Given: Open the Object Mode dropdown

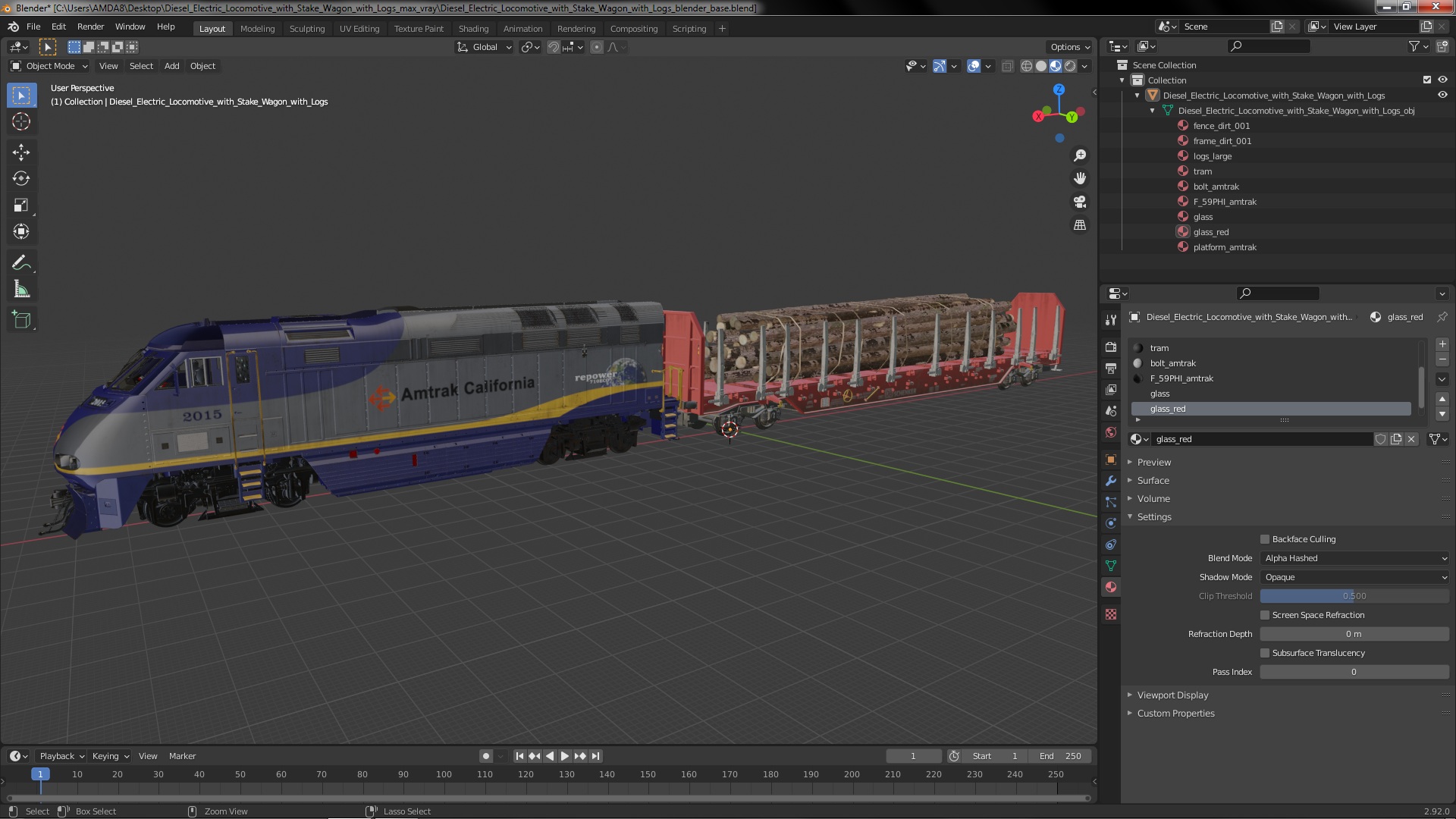Looking at the screenshot, I should 49,66.
